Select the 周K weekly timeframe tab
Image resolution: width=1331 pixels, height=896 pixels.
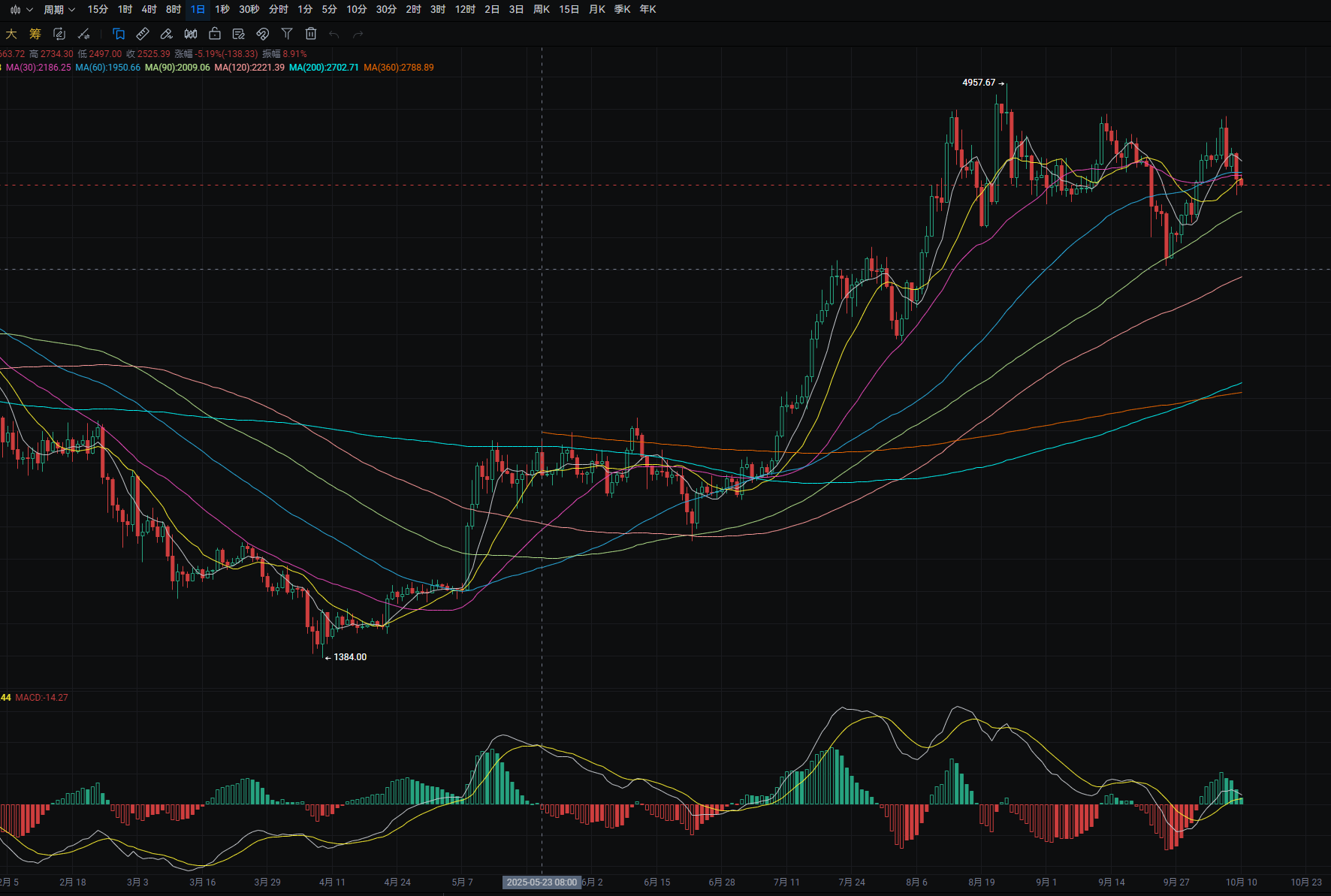click(541, 10)
